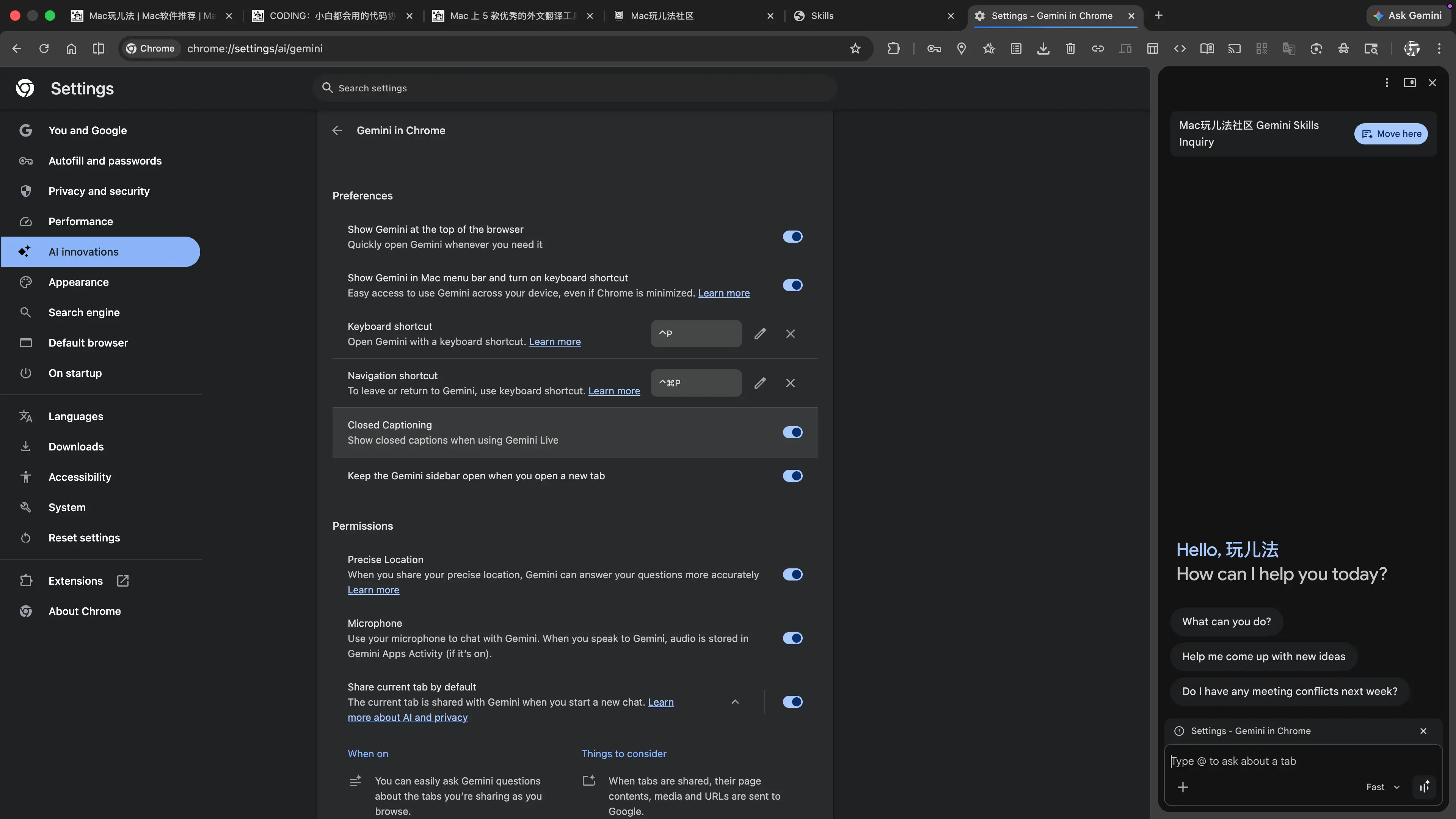The width and height of the screenshot is (1456, 819).
Task: Toggle Closed Captioning switch
Action: pyautogui.click(x=792, y=432)
